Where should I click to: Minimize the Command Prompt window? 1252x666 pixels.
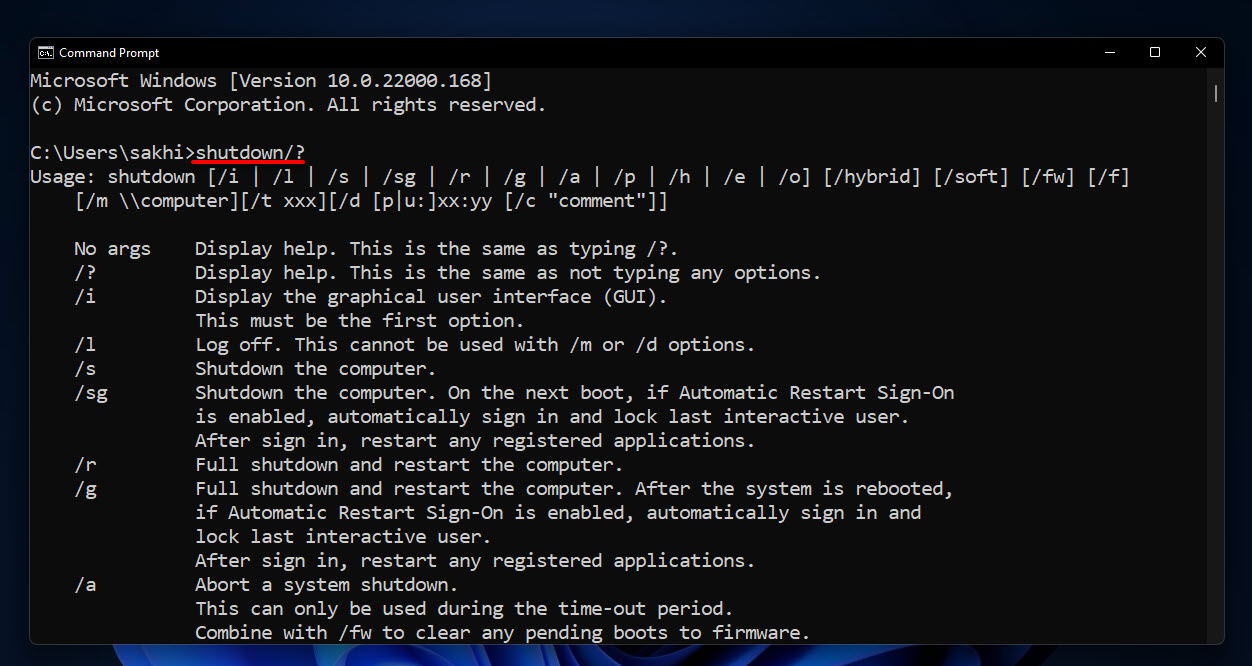[1109, 52]
